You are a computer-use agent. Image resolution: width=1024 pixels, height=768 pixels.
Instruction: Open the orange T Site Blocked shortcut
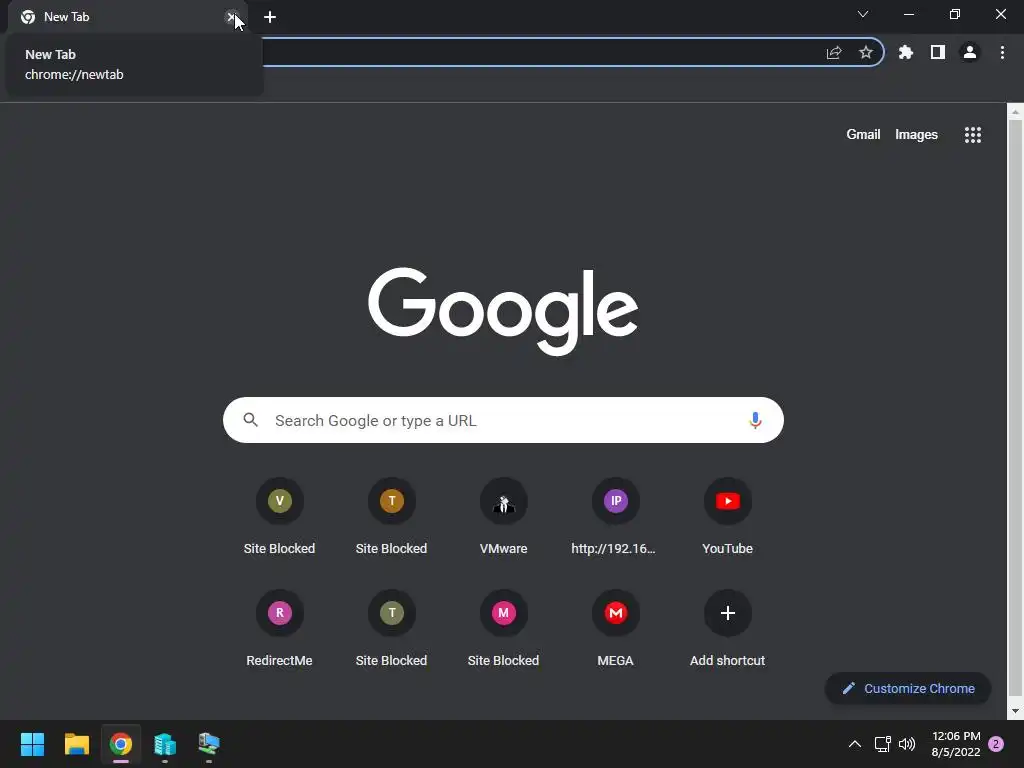[x=391, y=517]
